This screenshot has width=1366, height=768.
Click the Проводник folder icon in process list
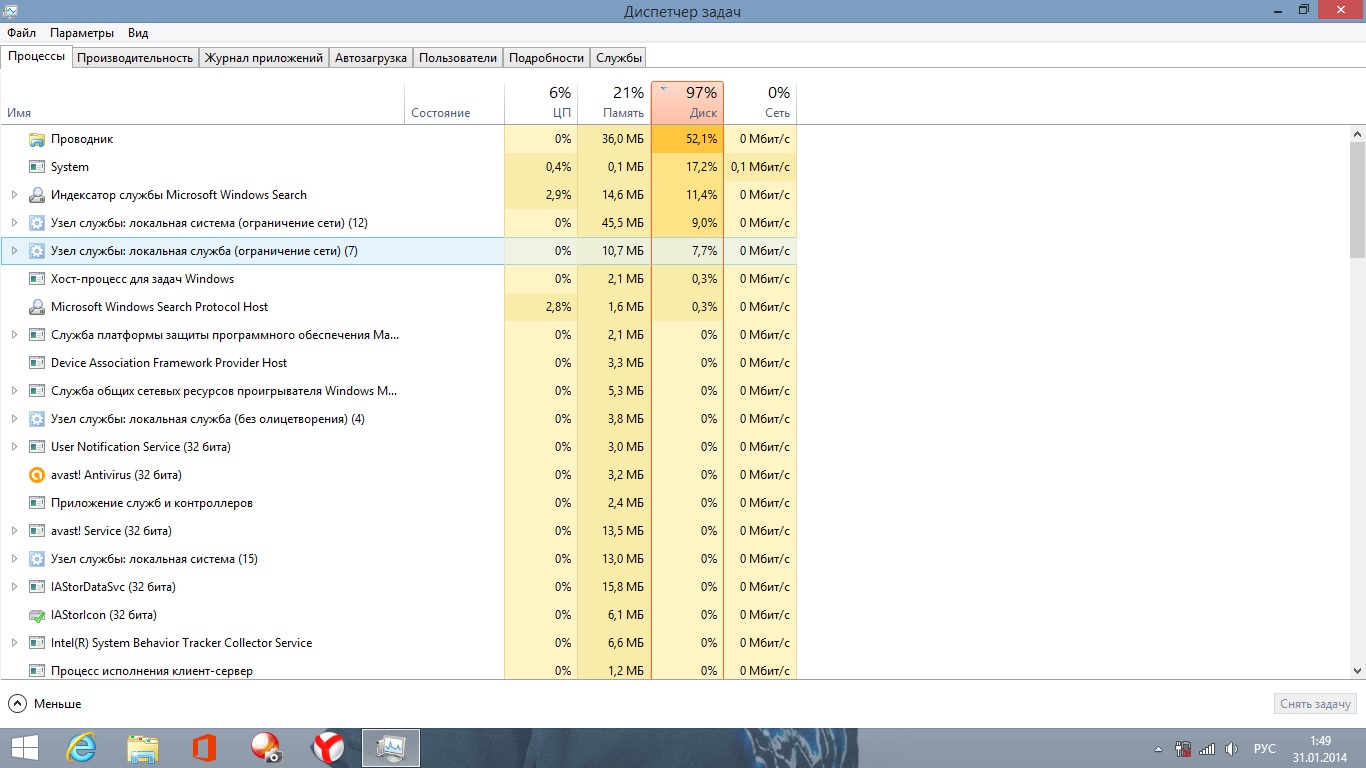click(37, 139)
